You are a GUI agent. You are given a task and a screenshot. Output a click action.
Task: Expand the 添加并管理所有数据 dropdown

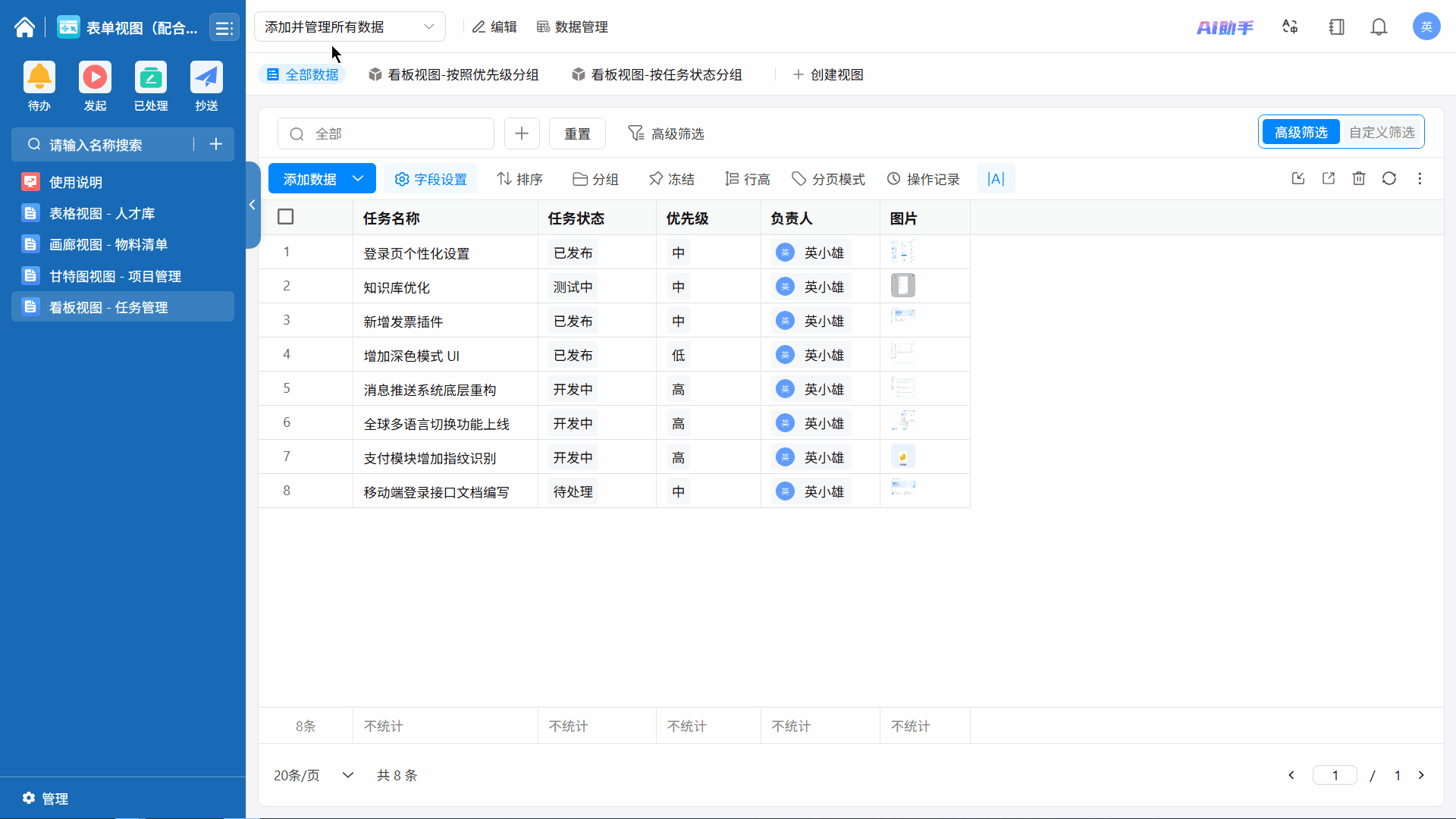pyautogui.click(x=350, y=27)
